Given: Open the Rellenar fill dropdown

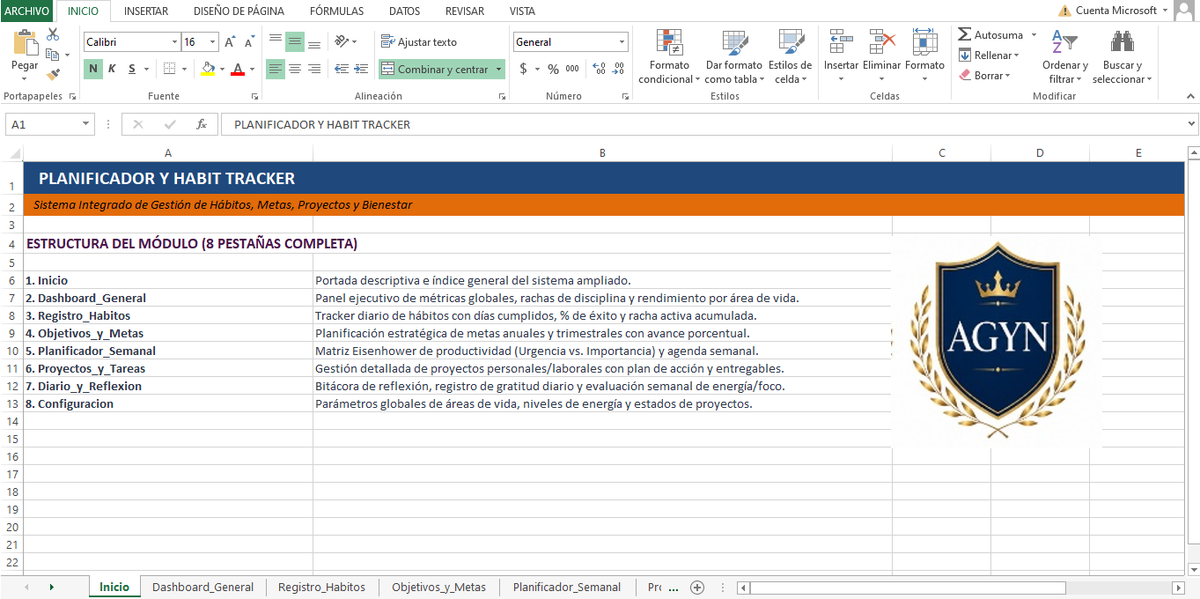Looking at the screenshot, I should pos(989,55).
